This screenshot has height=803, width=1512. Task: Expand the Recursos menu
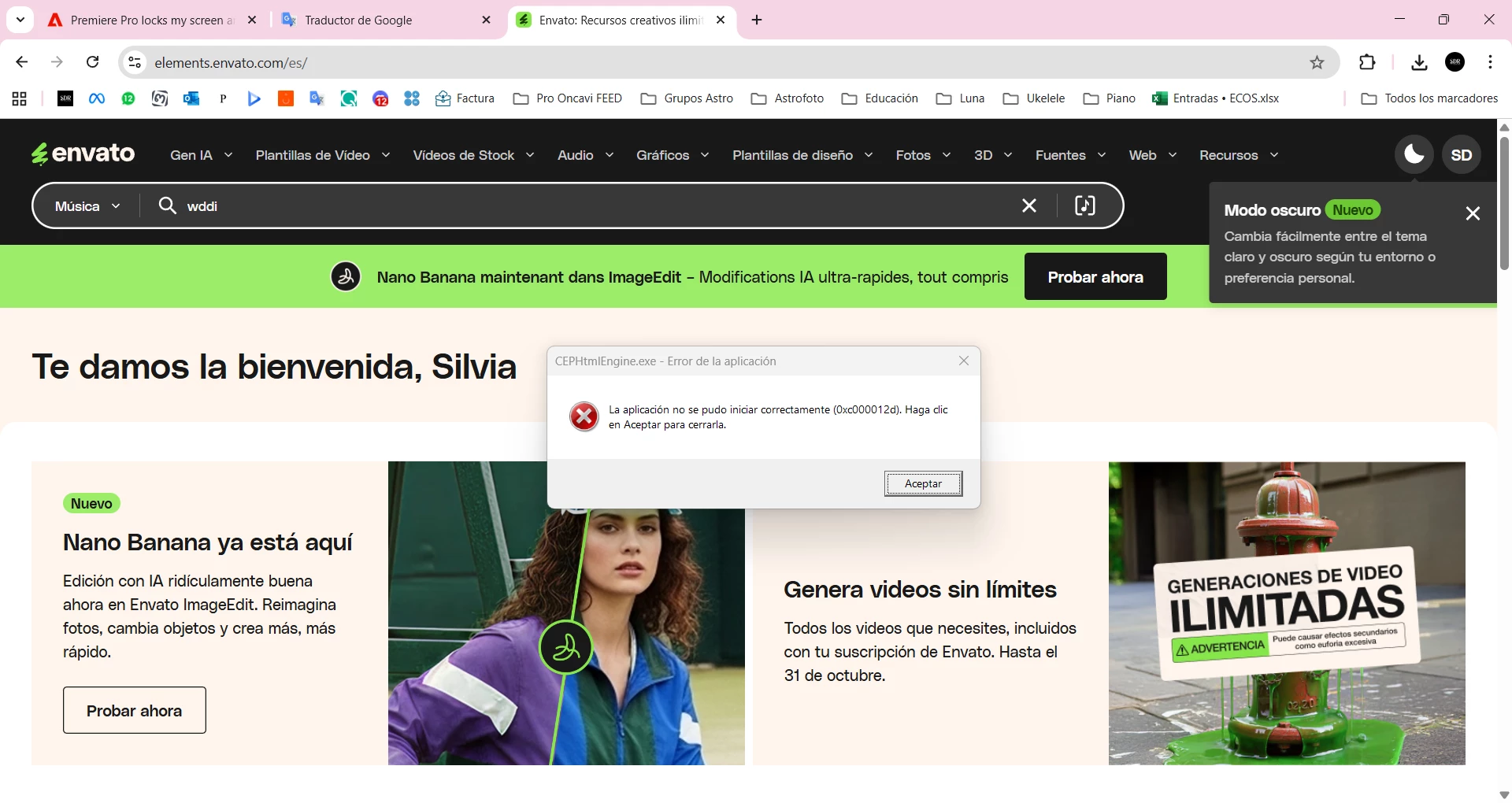coord(1239,155)
